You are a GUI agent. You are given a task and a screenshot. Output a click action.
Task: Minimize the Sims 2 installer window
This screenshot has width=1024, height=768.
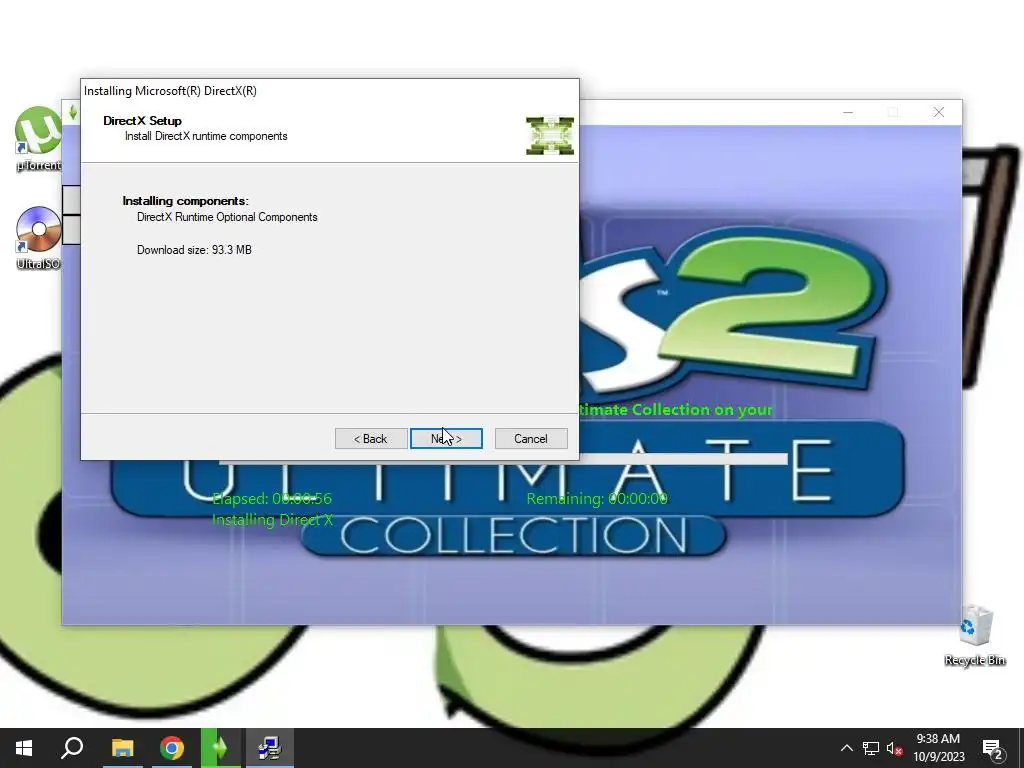[848, 112]
